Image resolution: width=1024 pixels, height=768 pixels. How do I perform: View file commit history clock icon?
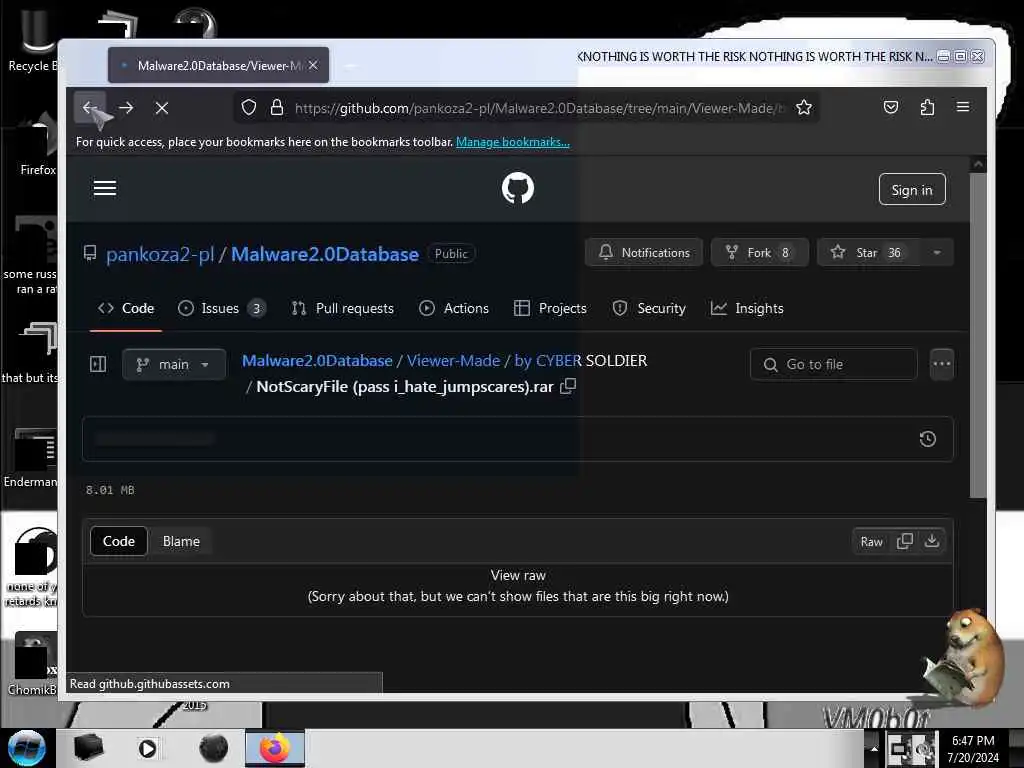pyautogui.click(x=928, y=439)
